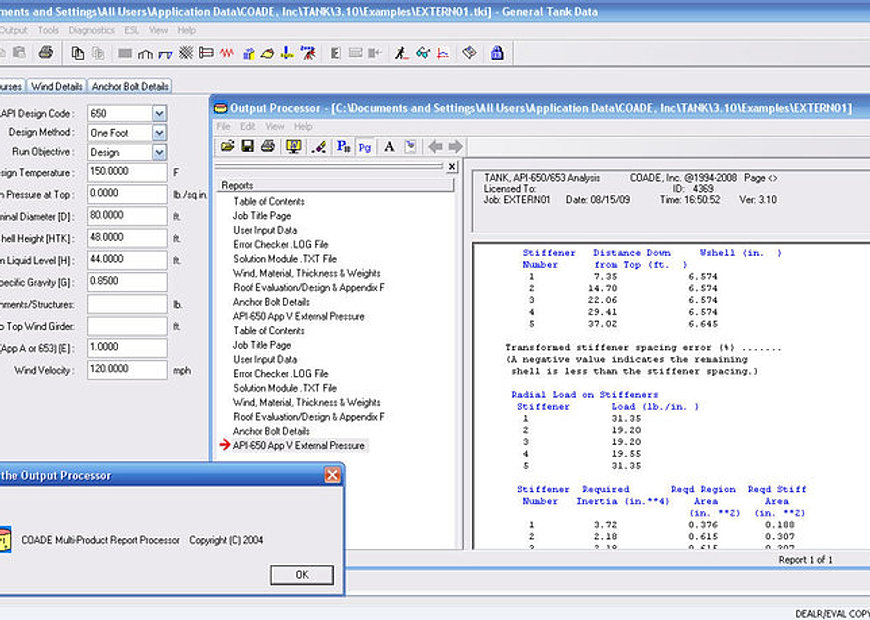Click the monitor view icon in Output Processor
This screenshot has height=620, width=870.
click(x=293, y=146)
